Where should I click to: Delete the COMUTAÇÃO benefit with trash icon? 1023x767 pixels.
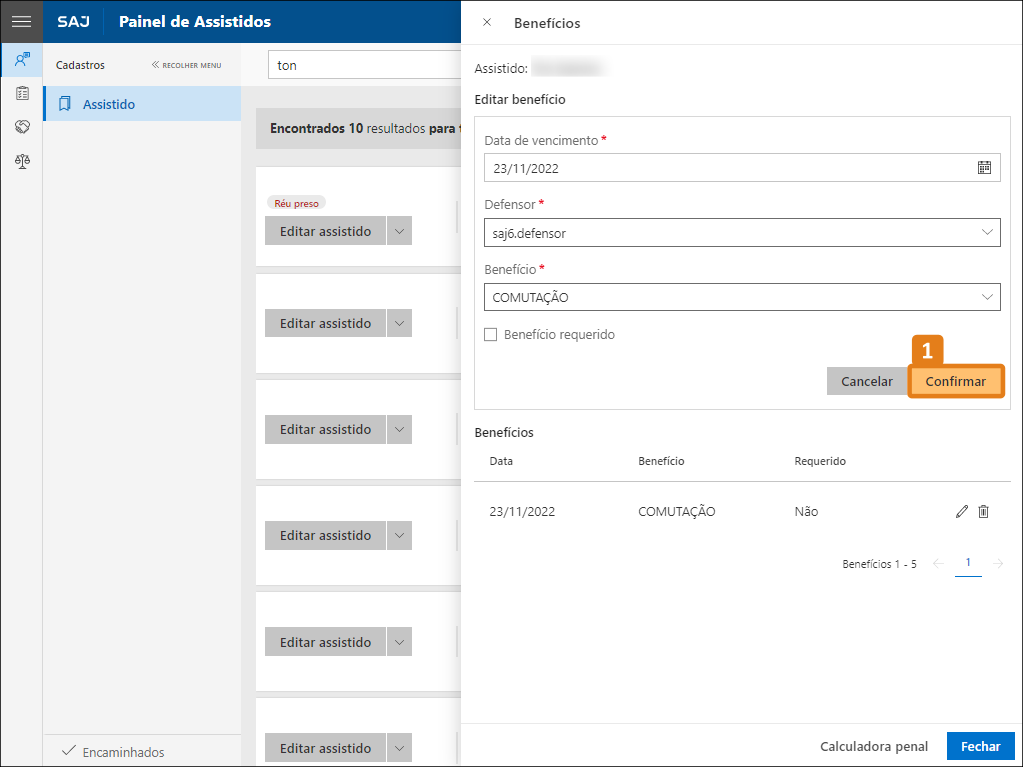point(983,511)
